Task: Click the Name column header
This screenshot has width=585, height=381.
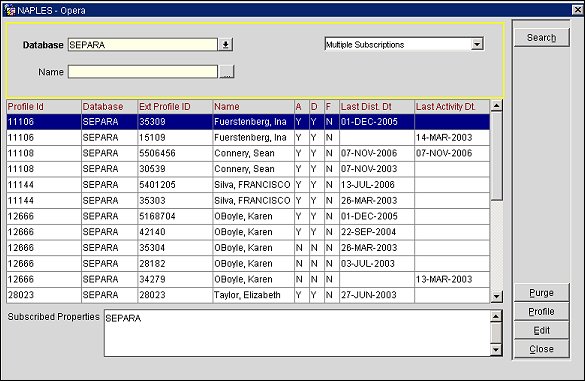Action: [253, 107]
